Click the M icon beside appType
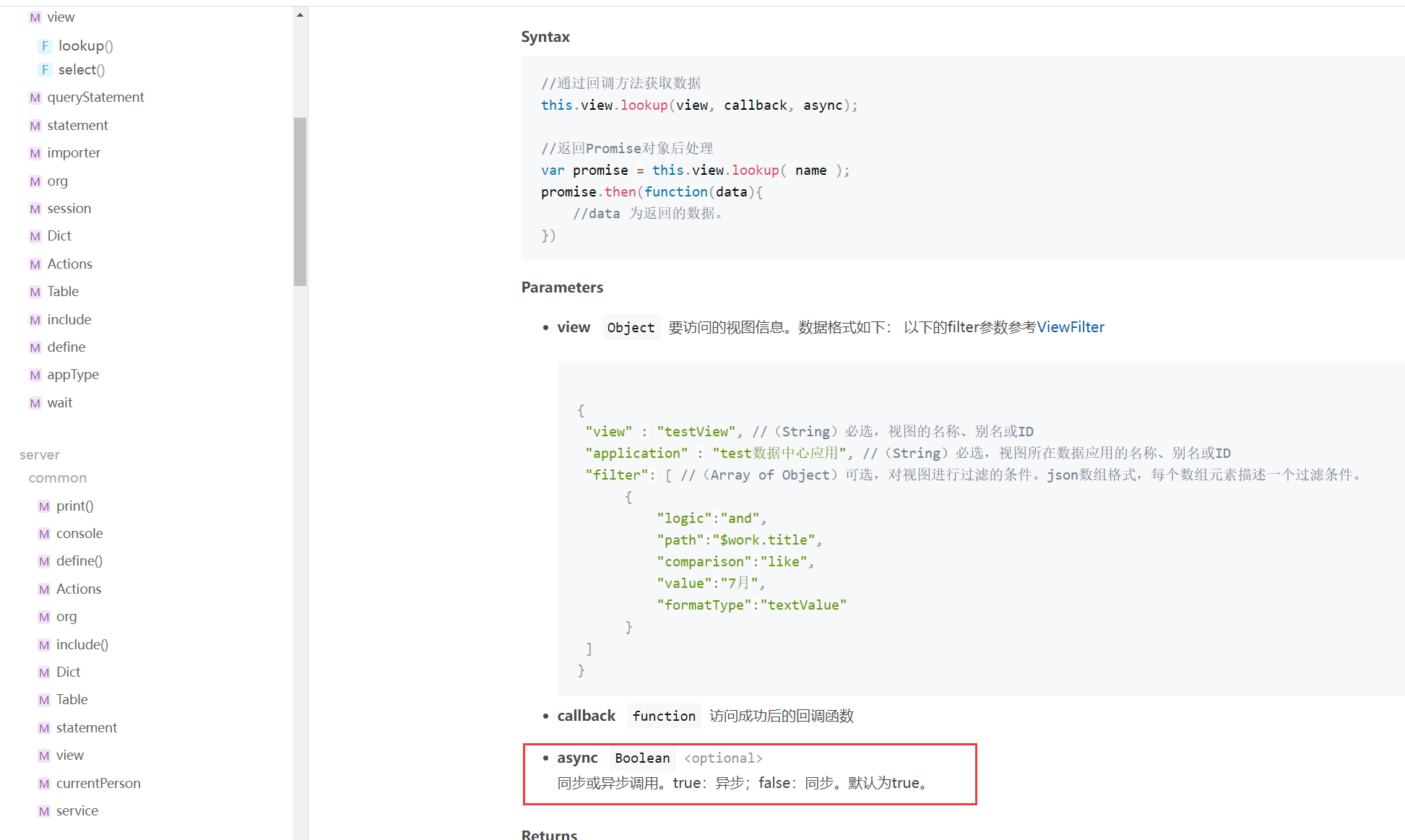Image resolution: width=1405 pixels, height=840 pixels. [x=35, y=375]
